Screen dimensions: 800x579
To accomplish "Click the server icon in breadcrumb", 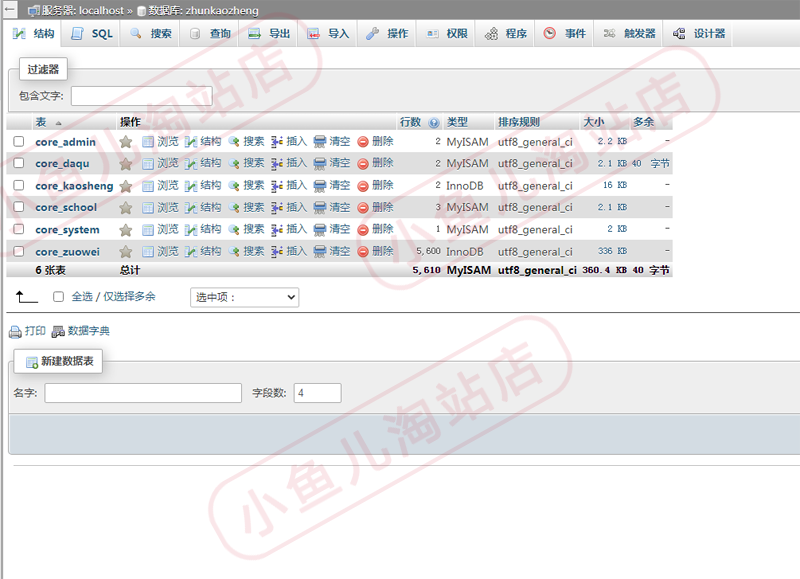I will pyautogui.click(x=33, y=11).
